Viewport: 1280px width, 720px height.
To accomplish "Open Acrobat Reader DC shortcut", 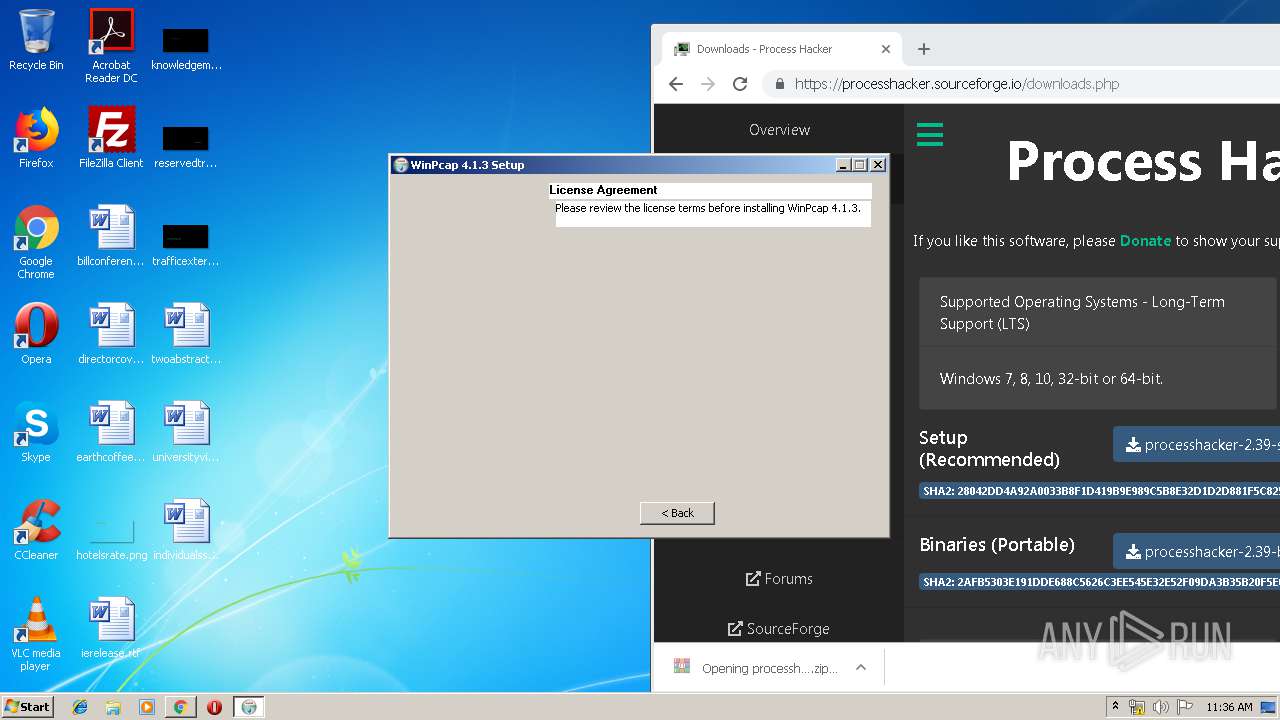I will (x=111, y=46).
